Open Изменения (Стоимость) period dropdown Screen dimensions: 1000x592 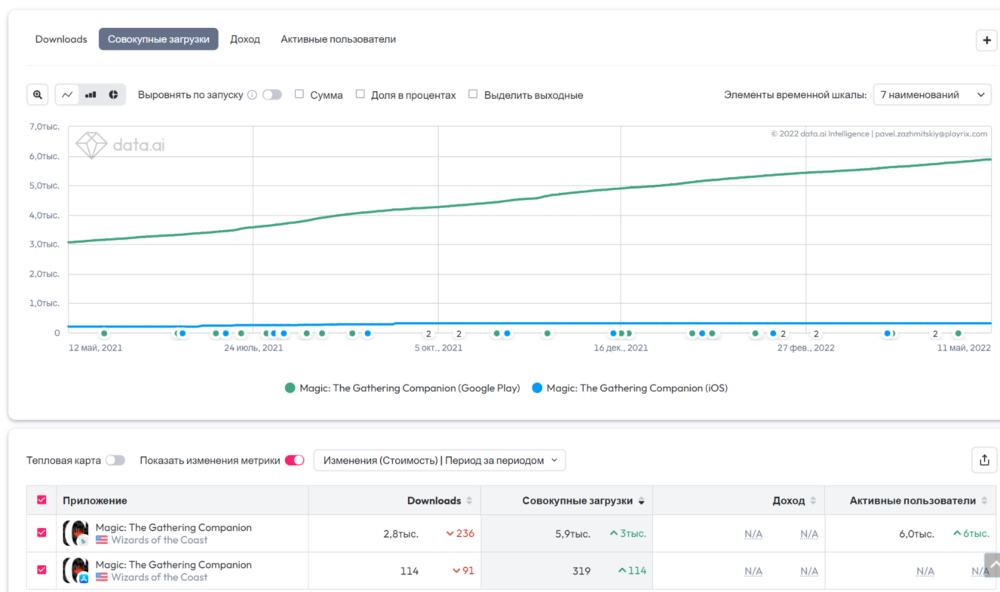[439, 460]
